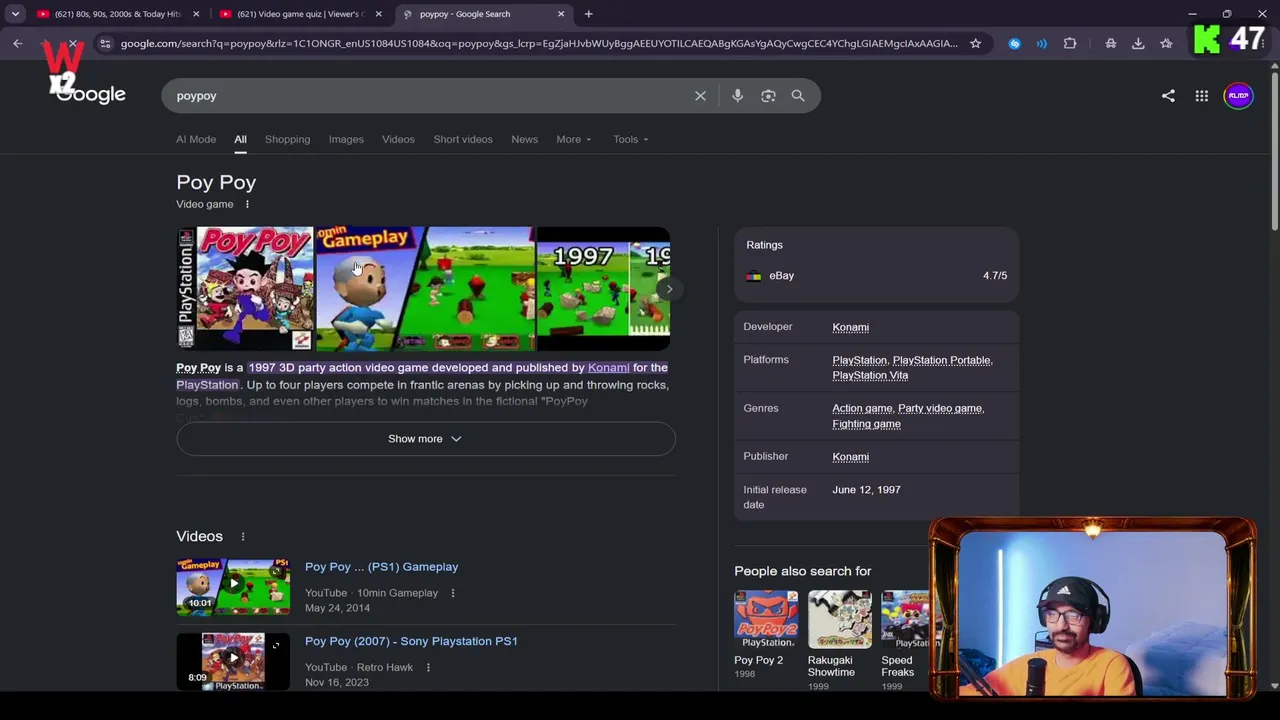Open 'Poy Poy (2007) - Sony Playstation PS1' link
Screen dimensions: 1280x720
click(411, 641)
